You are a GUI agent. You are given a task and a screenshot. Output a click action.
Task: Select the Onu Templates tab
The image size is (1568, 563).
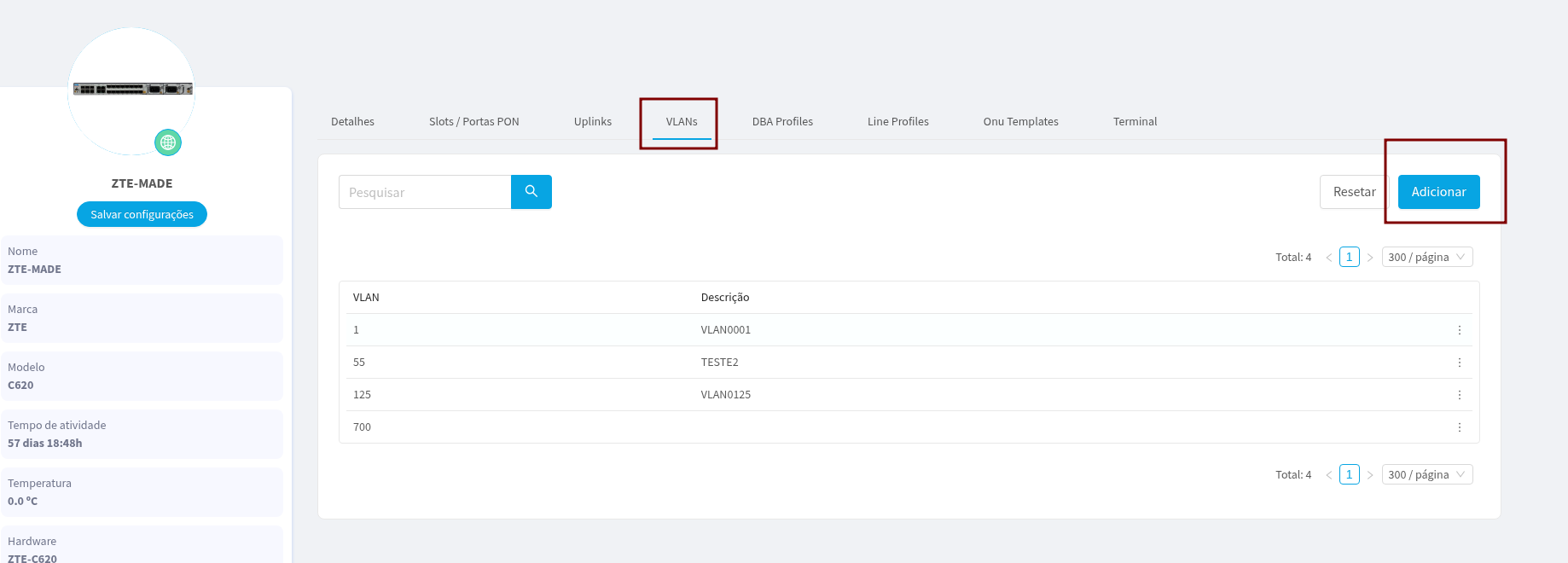coord(1020,122)
